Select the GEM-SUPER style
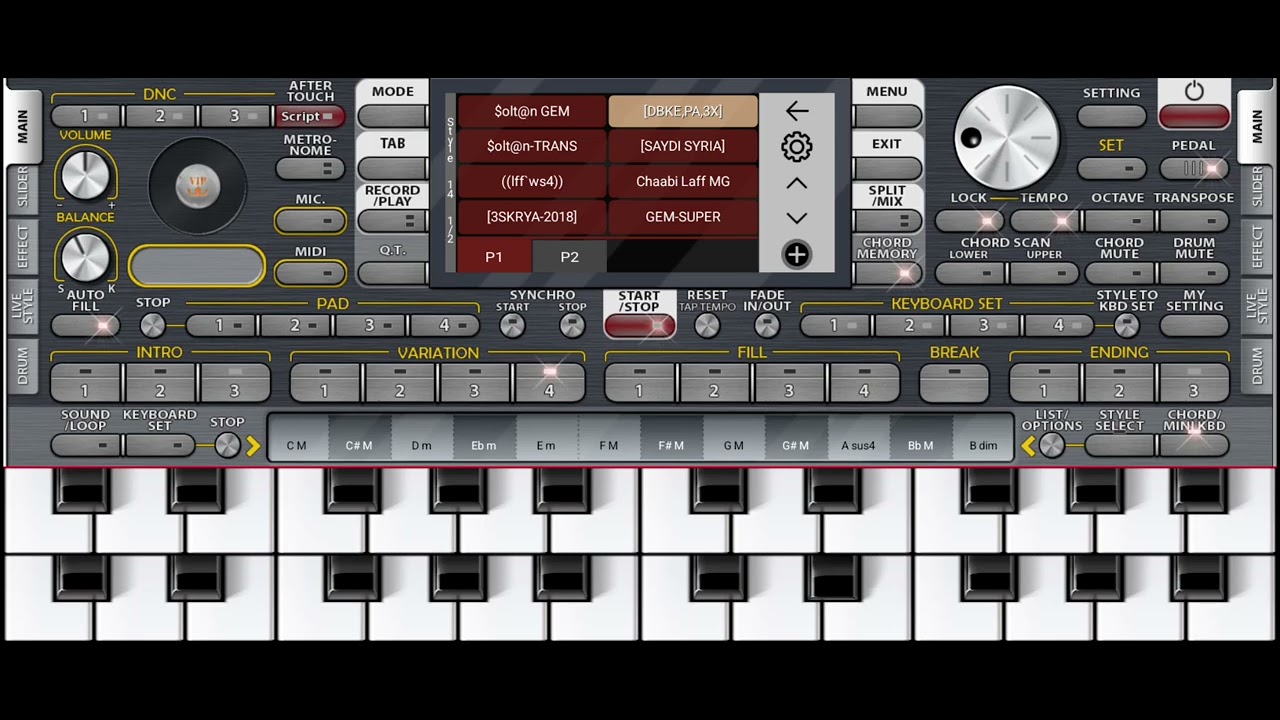This screenshot has width=1280, height=720. pyautogui.click(x=683, y=217)
